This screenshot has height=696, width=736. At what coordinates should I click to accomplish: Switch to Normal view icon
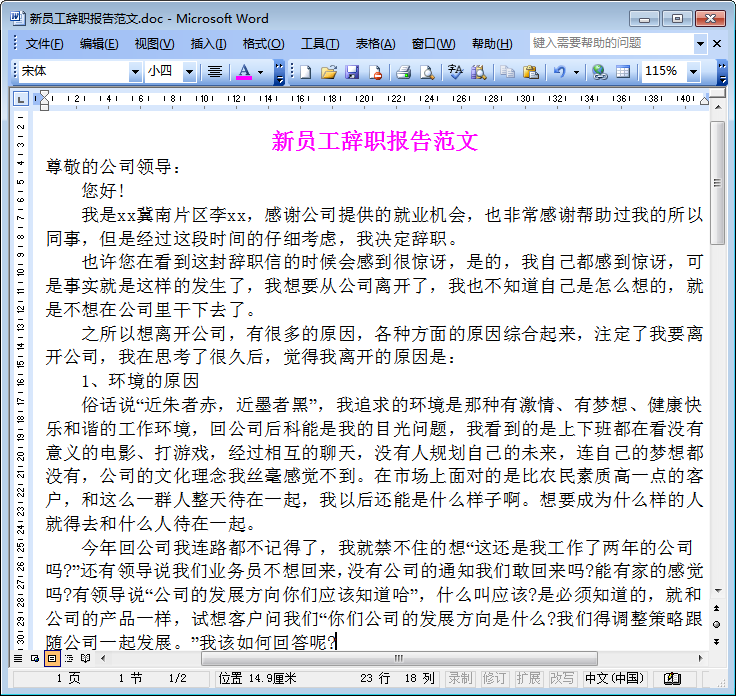(18, 658)
